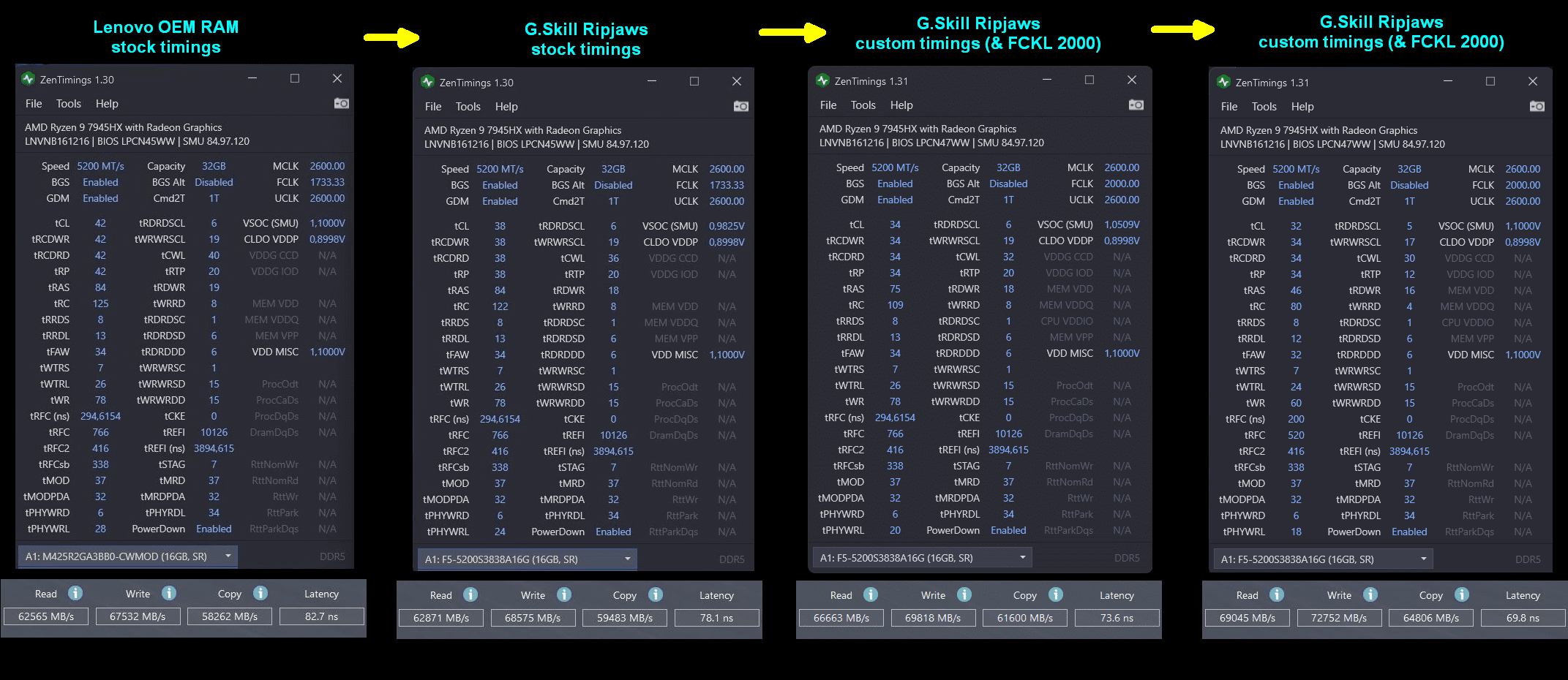Click the 78.1 ns latency field
The width and height of the screenshot is (1568, 680).
pos(717,618)
